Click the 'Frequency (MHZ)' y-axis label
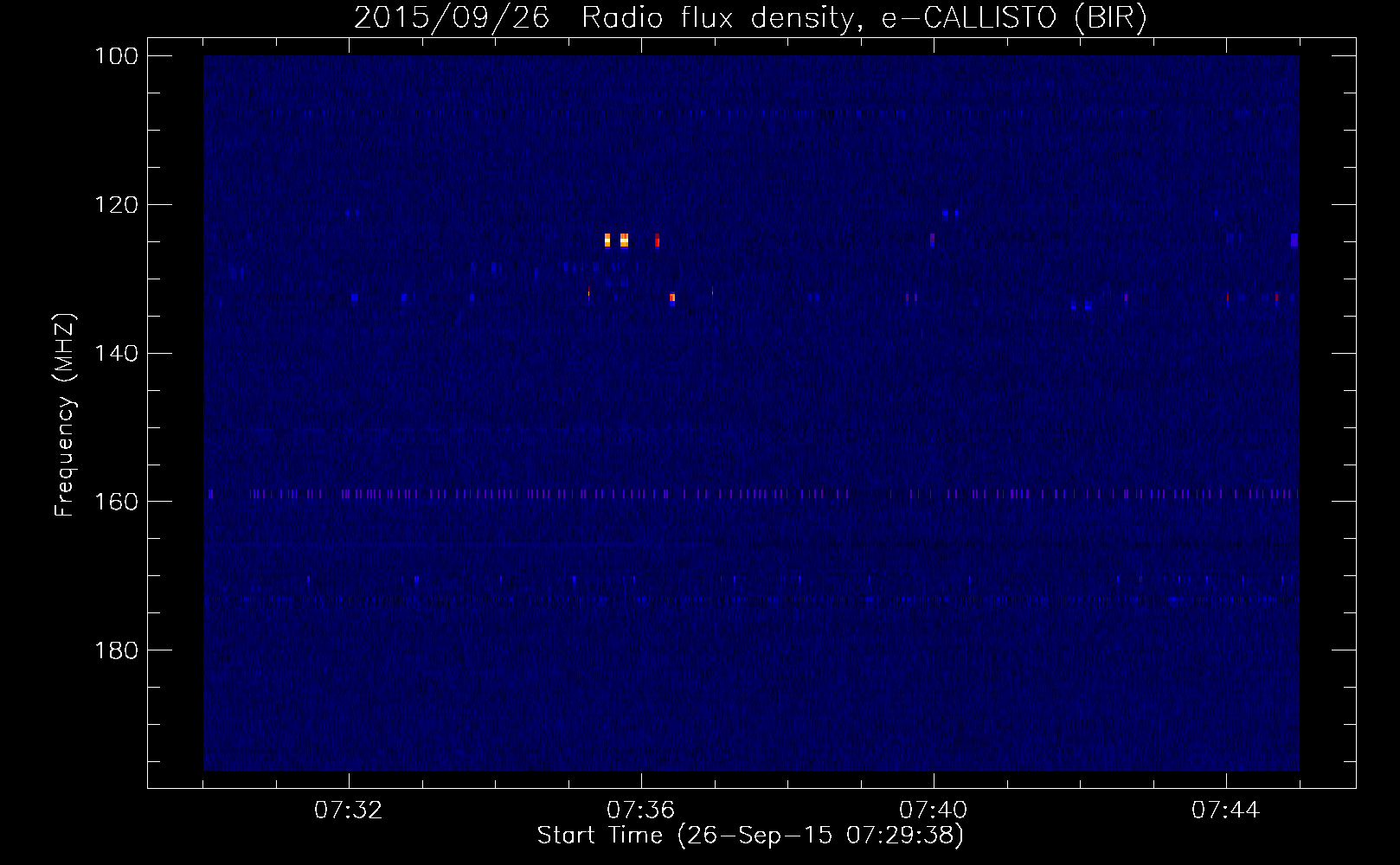The height and width of the screenshot is (865, 1400). click(65, 414)
